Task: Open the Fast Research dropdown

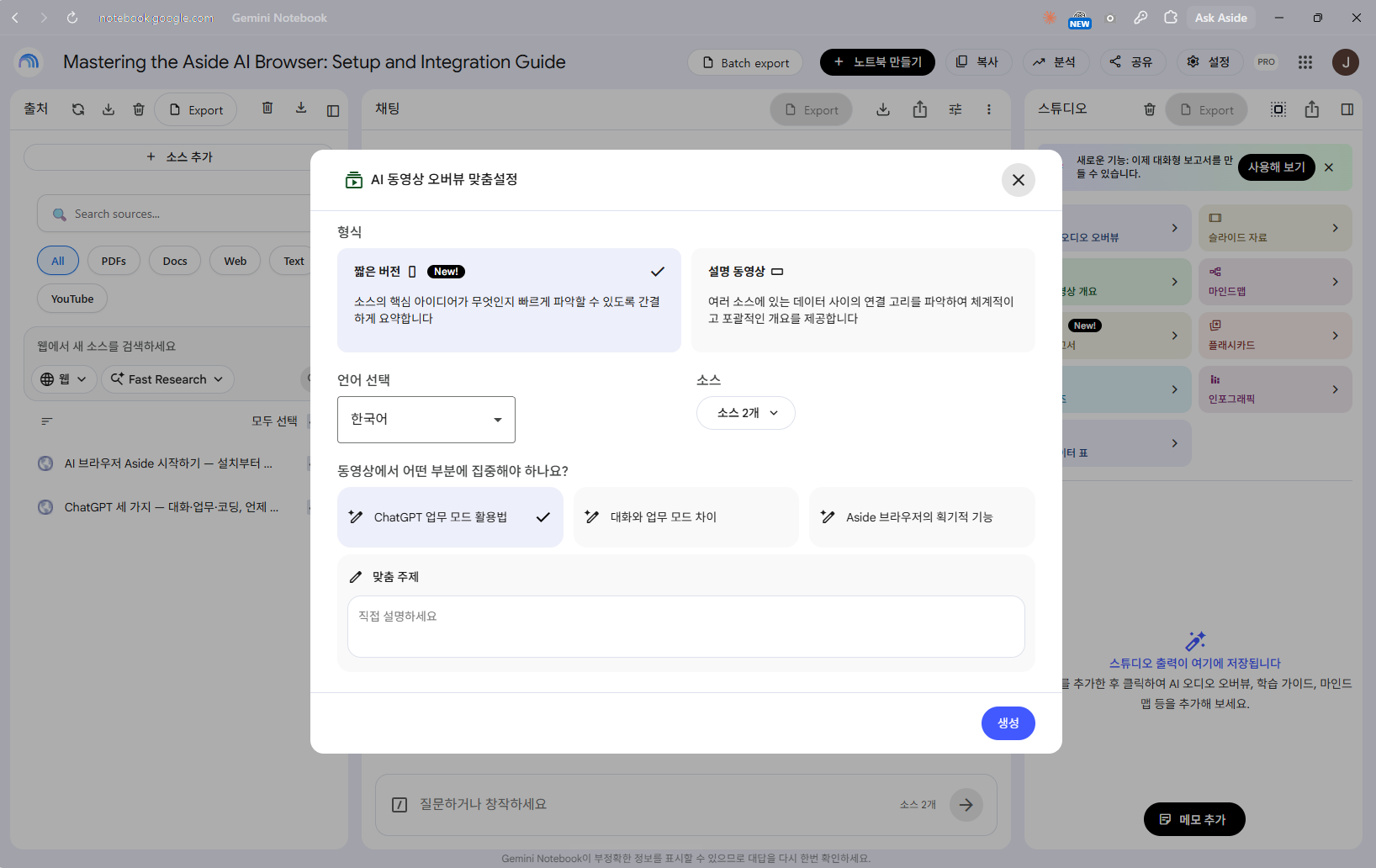Action: [167, 379]
